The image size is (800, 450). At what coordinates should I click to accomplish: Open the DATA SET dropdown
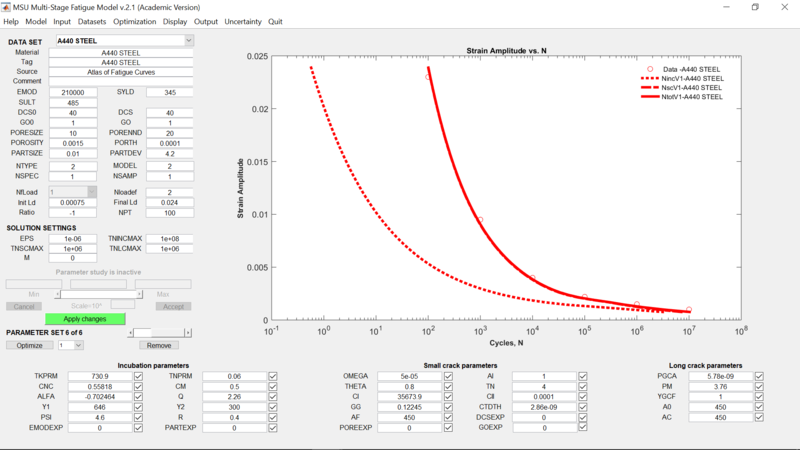[x=188, y=41]
